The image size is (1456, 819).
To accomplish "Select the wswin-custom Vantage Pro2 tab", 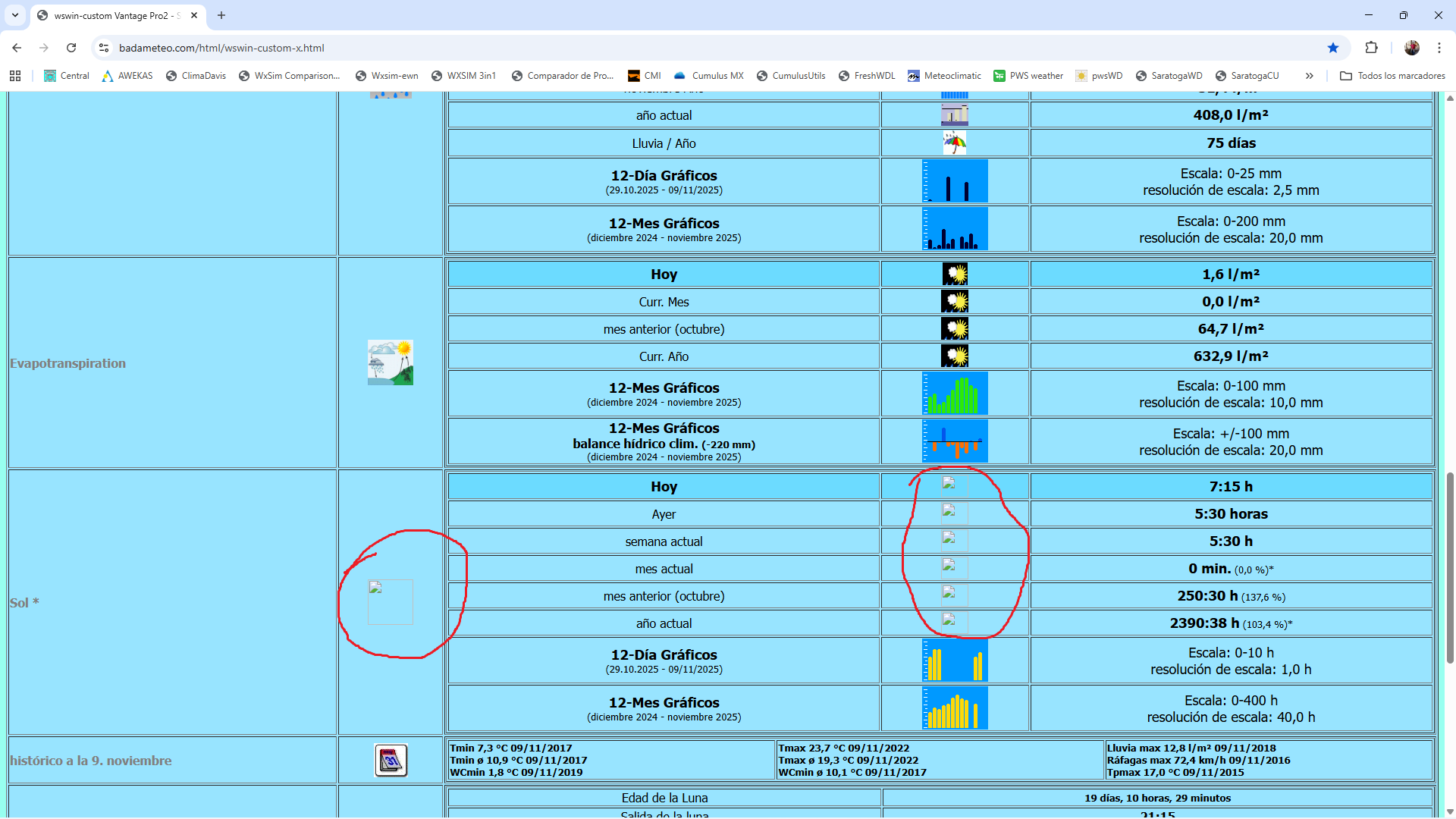I will (114, 15).
